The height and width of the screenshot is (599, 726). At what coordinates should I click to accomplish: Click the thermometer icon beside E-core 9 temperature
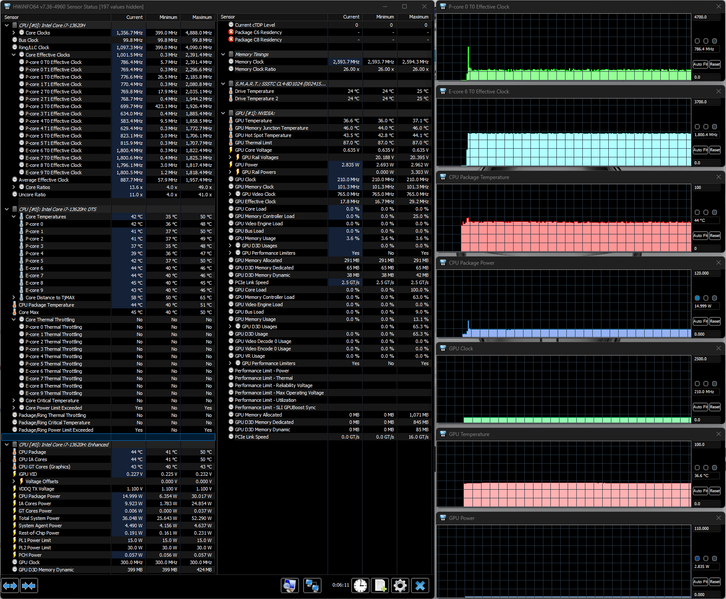21,290
